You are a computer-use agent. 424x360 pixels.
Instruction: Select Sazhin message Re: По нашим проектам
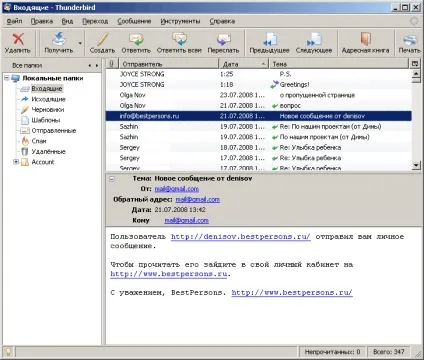pyautogui.click(x=259, y=127)
